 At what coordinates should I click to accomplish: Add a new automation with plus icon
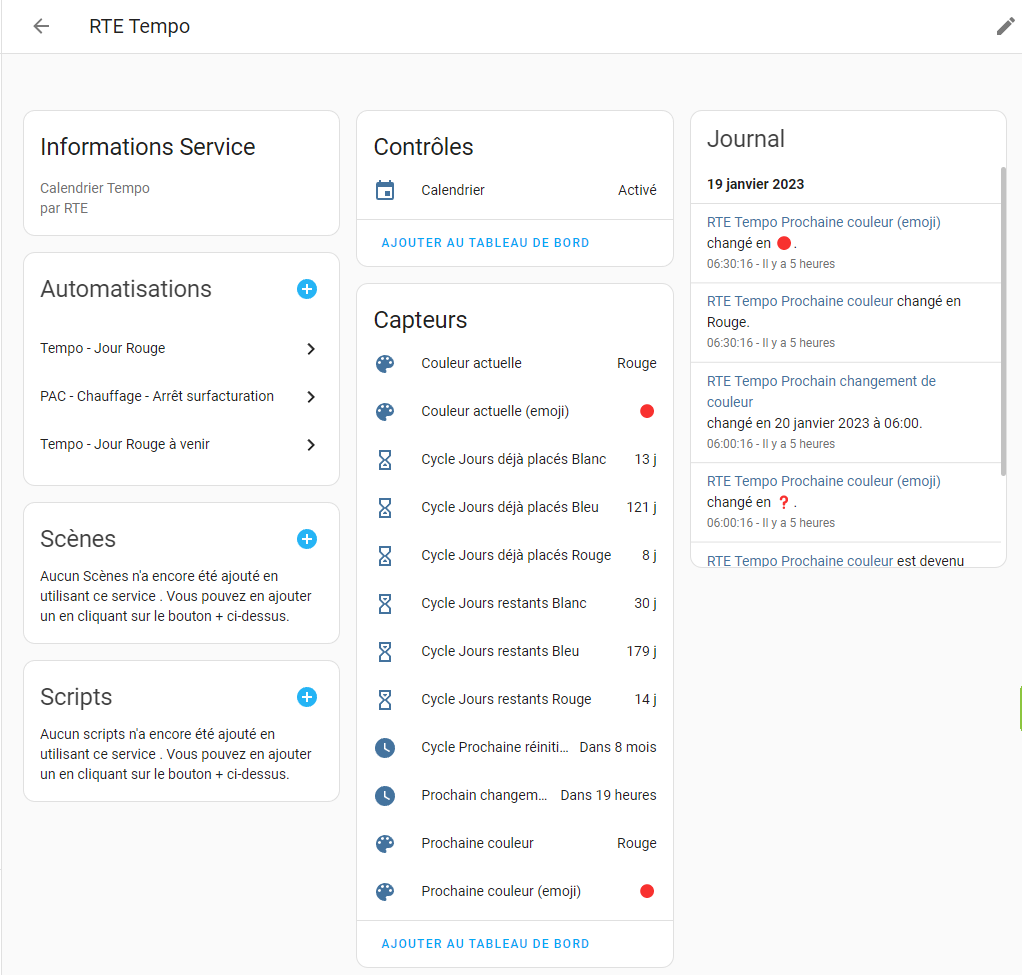click(x=307, y=289)
